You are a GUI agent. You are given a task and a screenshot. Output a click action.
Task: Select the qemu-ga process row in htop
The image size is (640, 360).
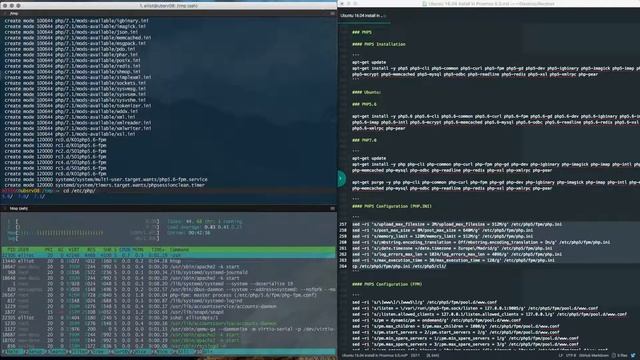pos(168,329)
